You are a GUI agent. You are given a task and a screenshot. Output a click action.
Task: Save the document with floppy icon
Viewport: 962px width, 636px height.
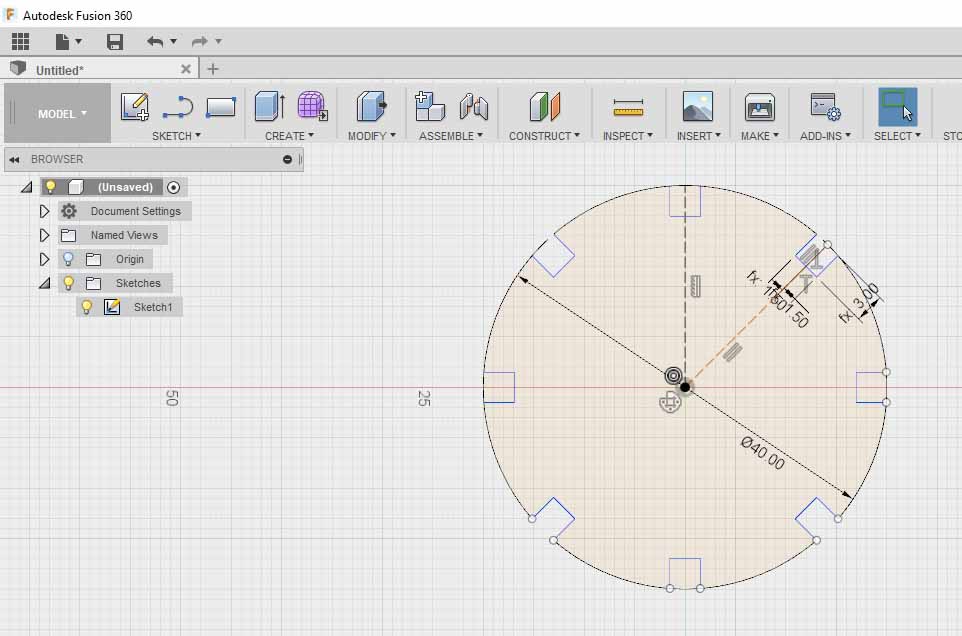click(x=115, y=41)
